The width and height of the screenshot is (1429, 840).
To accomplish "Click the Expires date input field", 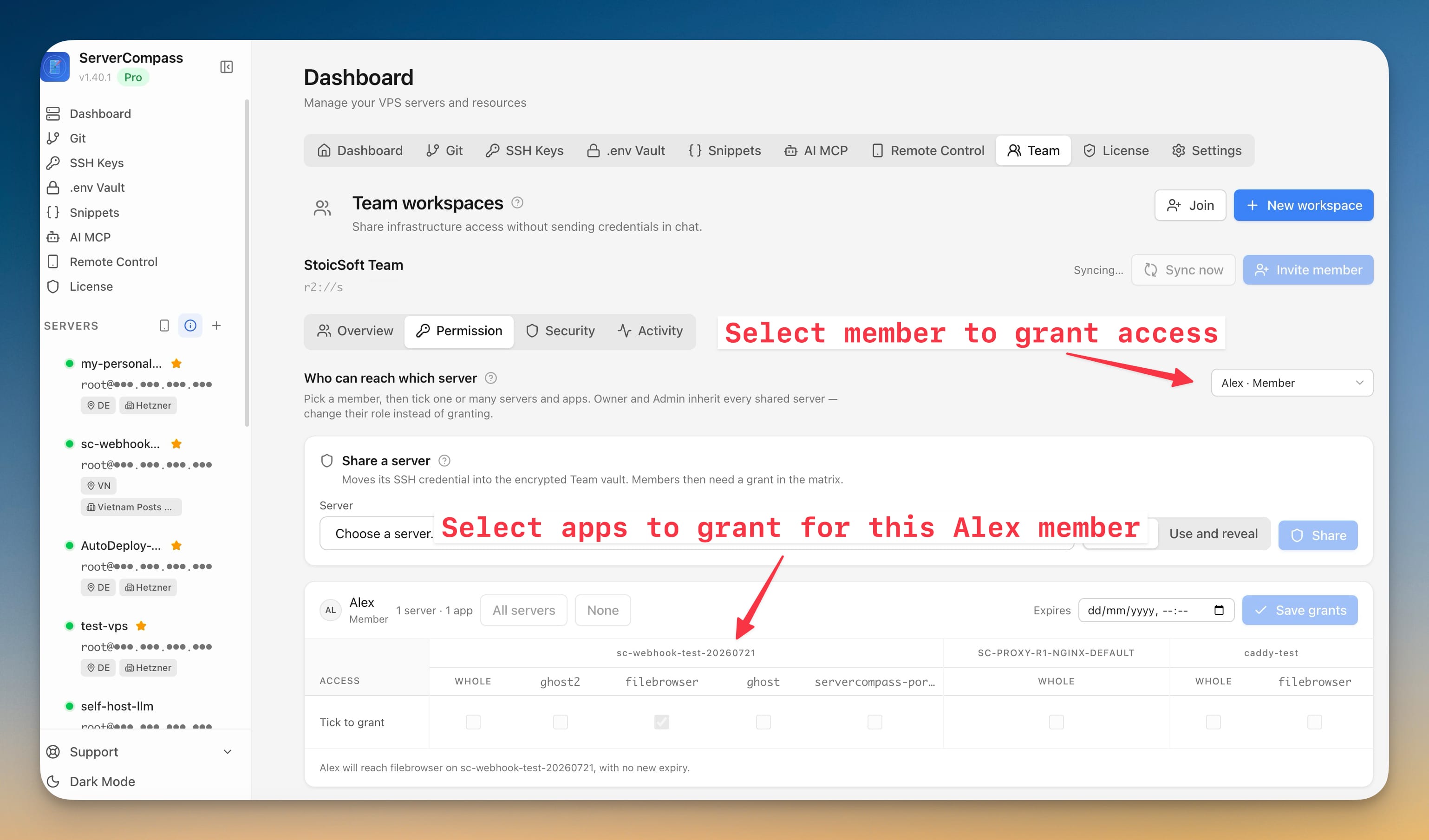I will [1155, 610].
